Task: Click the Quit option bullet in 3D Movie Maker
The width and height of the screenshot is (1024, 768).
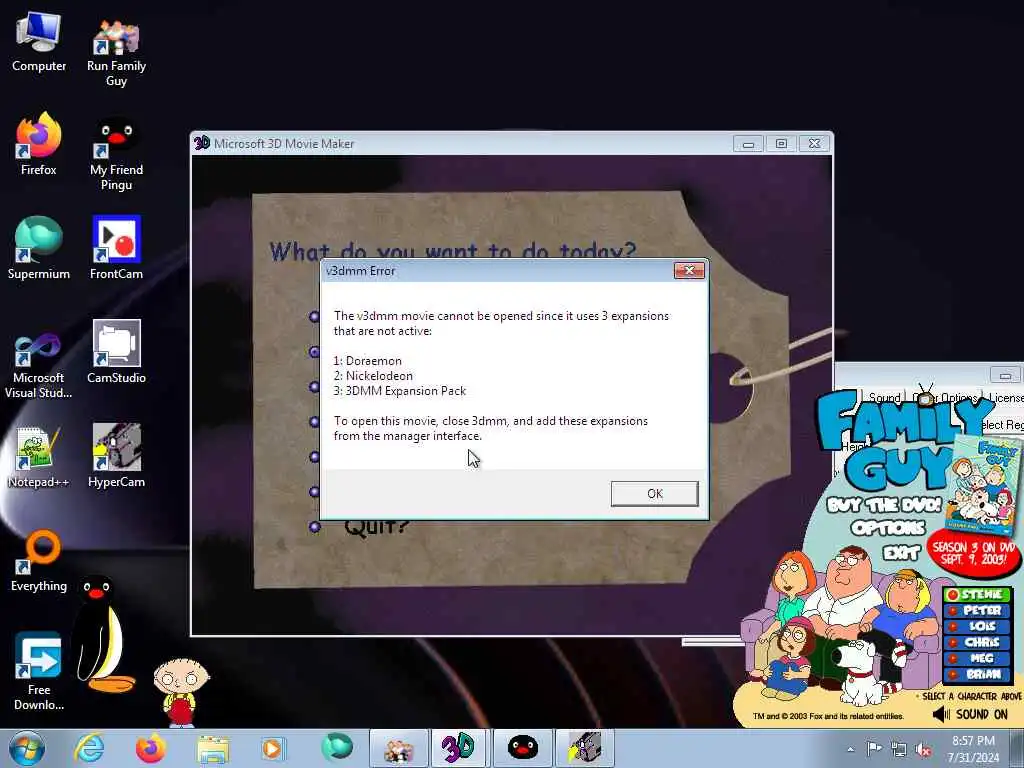Action: 315,526
